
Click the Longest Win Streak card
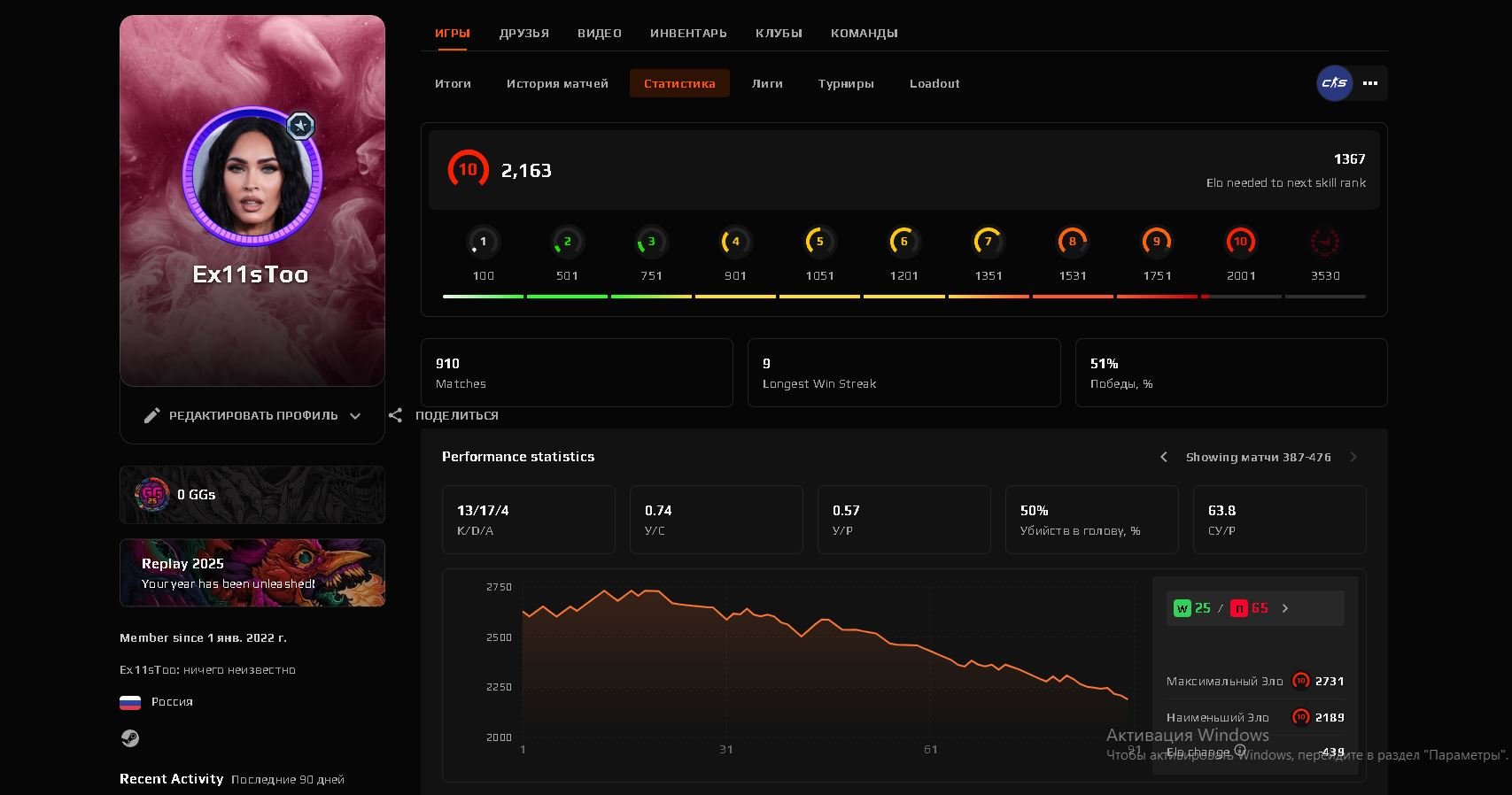coord(903,373)
